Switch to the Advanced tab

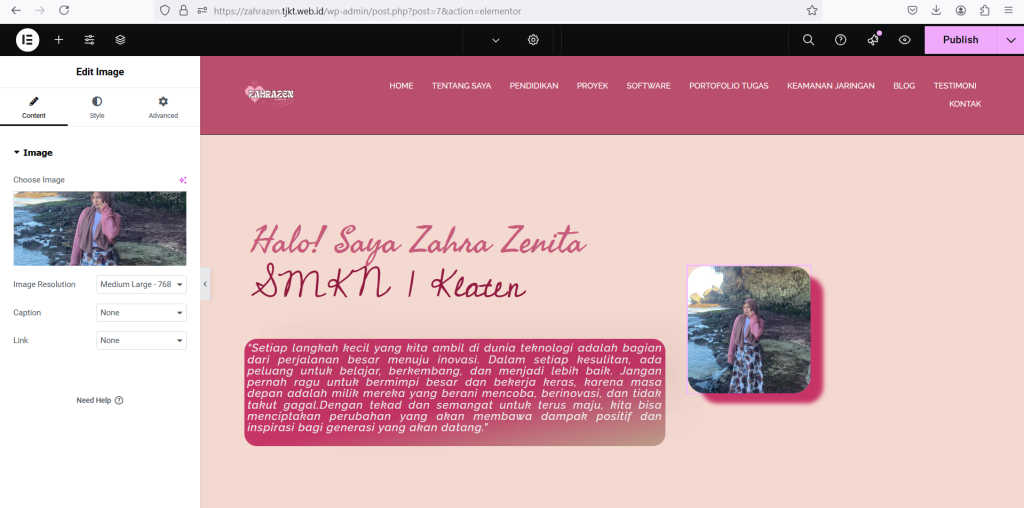tap(163, 108)
